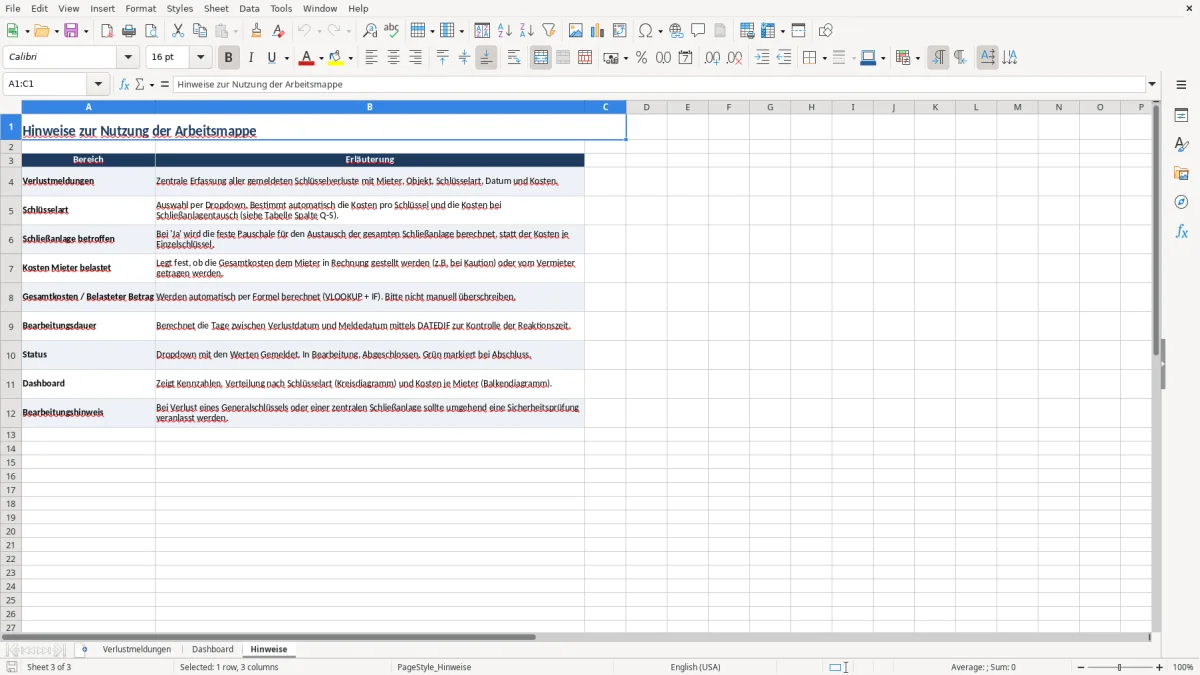The height and width of the screenshot is (675, 1200).
Task: Expand the formula bar input line
Action: point(1152,84)
